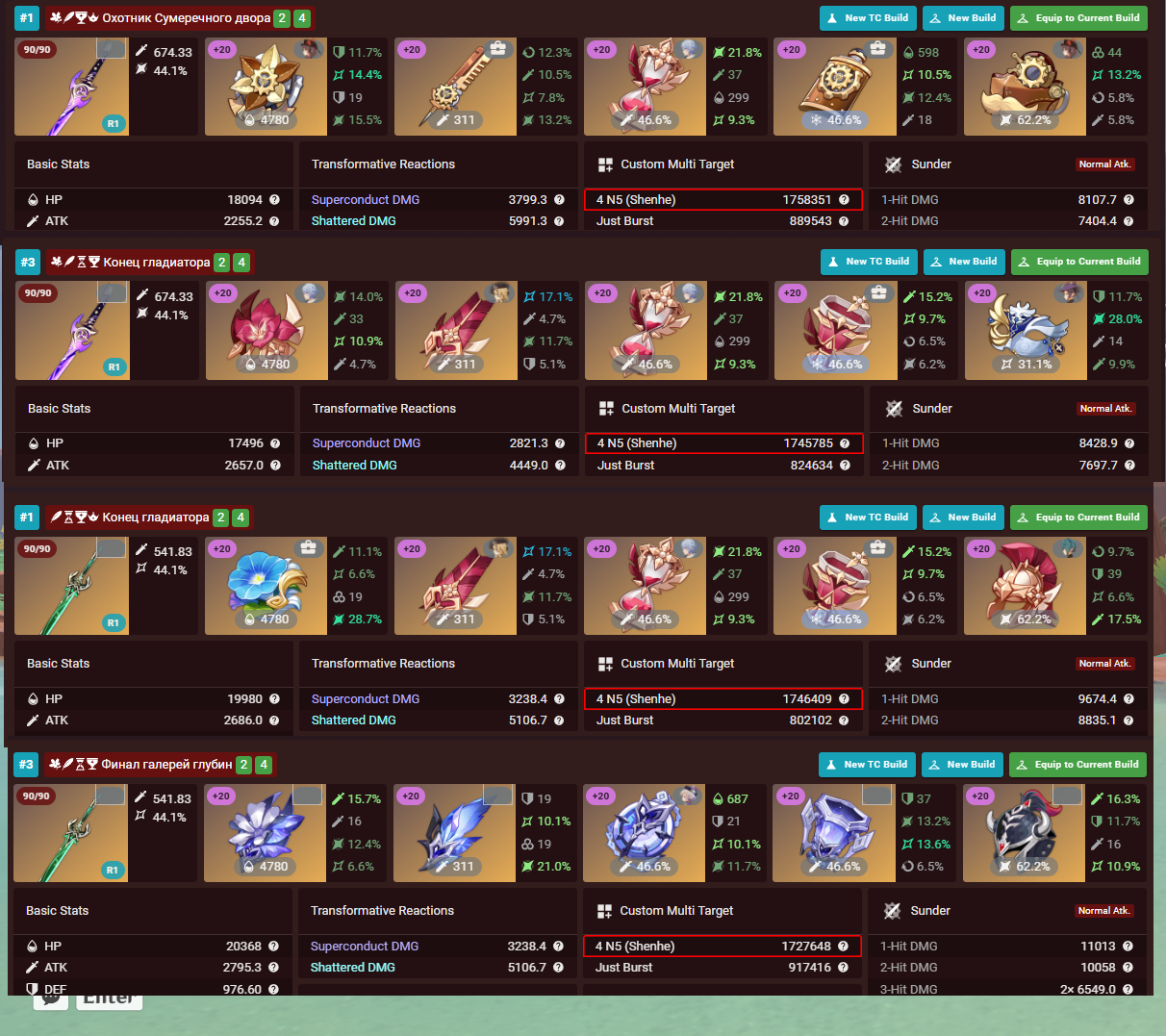The height and width of the screenshot is (1036, 1166).
Task: Open help icon beside Superconduct DMG 2821.3
Action: 560,443
